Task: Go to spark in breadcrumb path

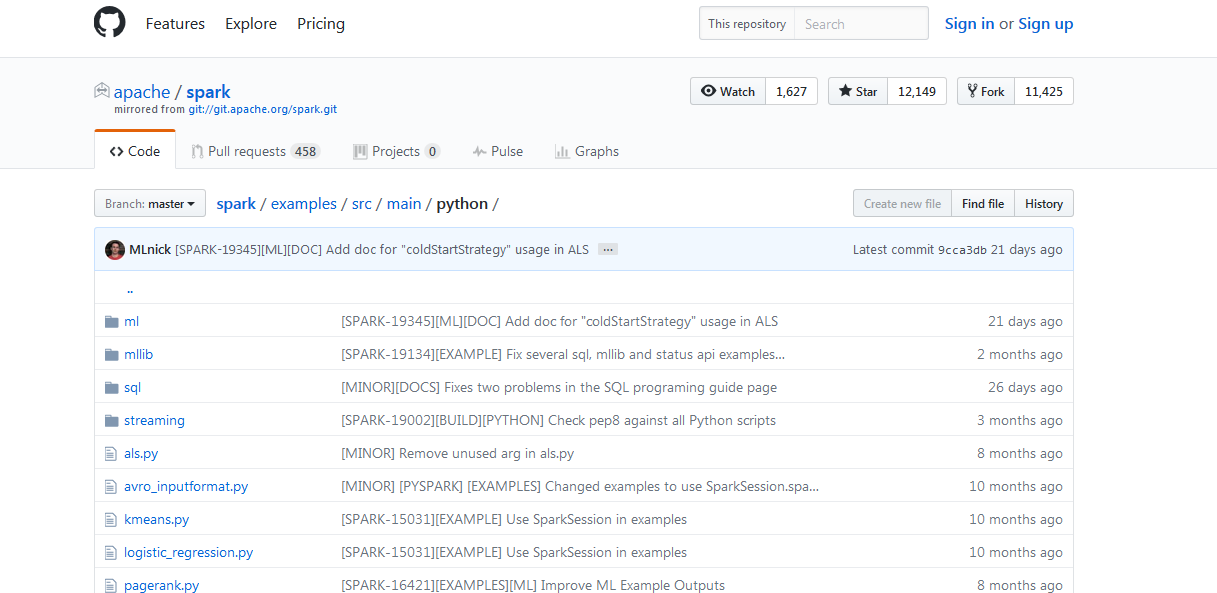Action: pos(236,203)
